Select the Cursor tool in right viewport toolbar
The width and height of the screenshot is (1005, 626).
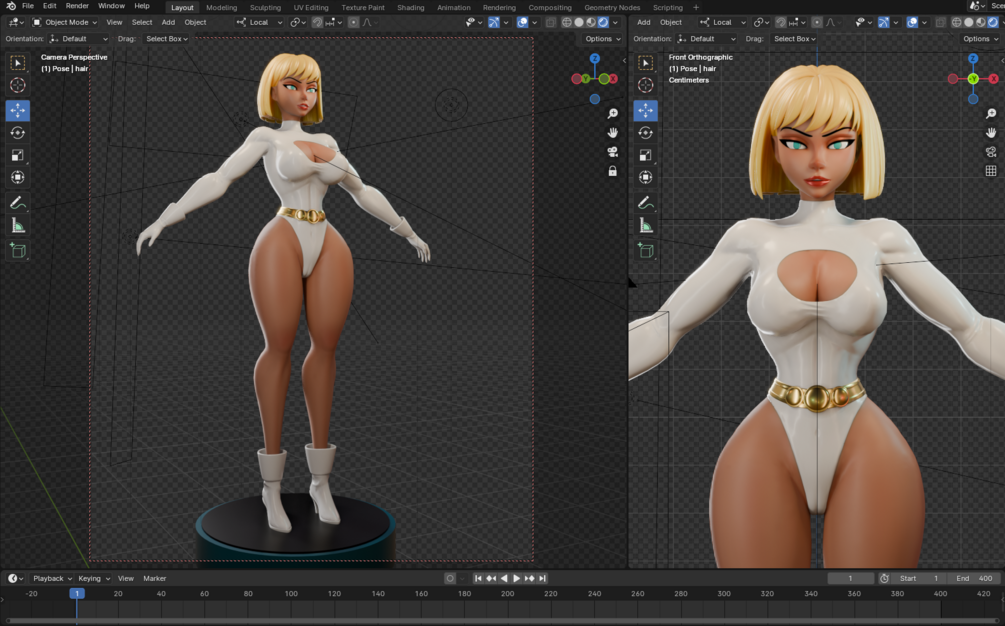pyautogui.click(x=645, y=85)
